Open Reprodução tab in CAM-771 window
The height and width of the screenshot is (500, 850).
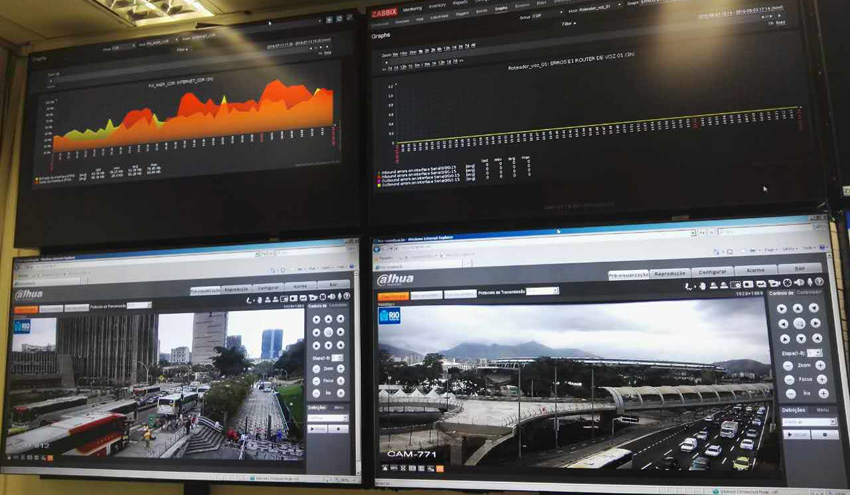671,273
